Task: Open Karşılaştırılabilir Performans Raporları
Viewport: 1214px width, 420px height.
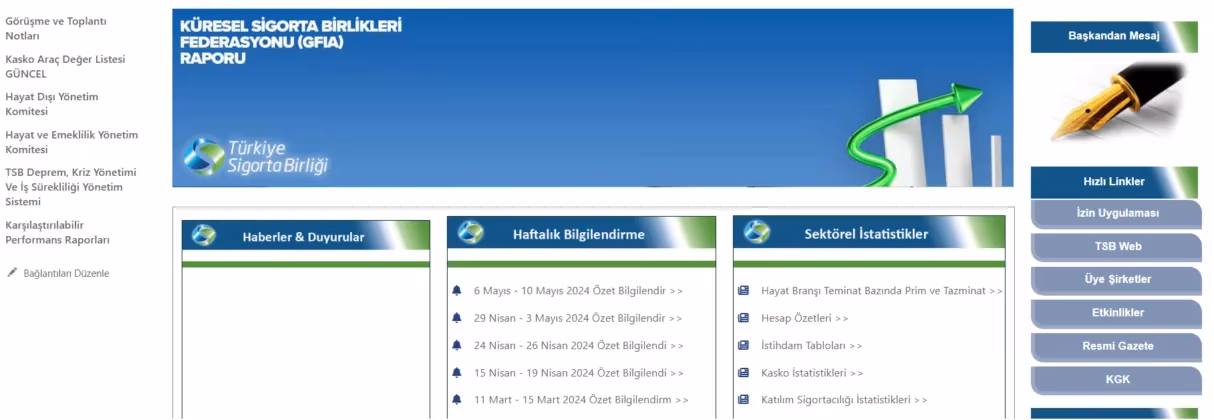Action: [58, 232]
